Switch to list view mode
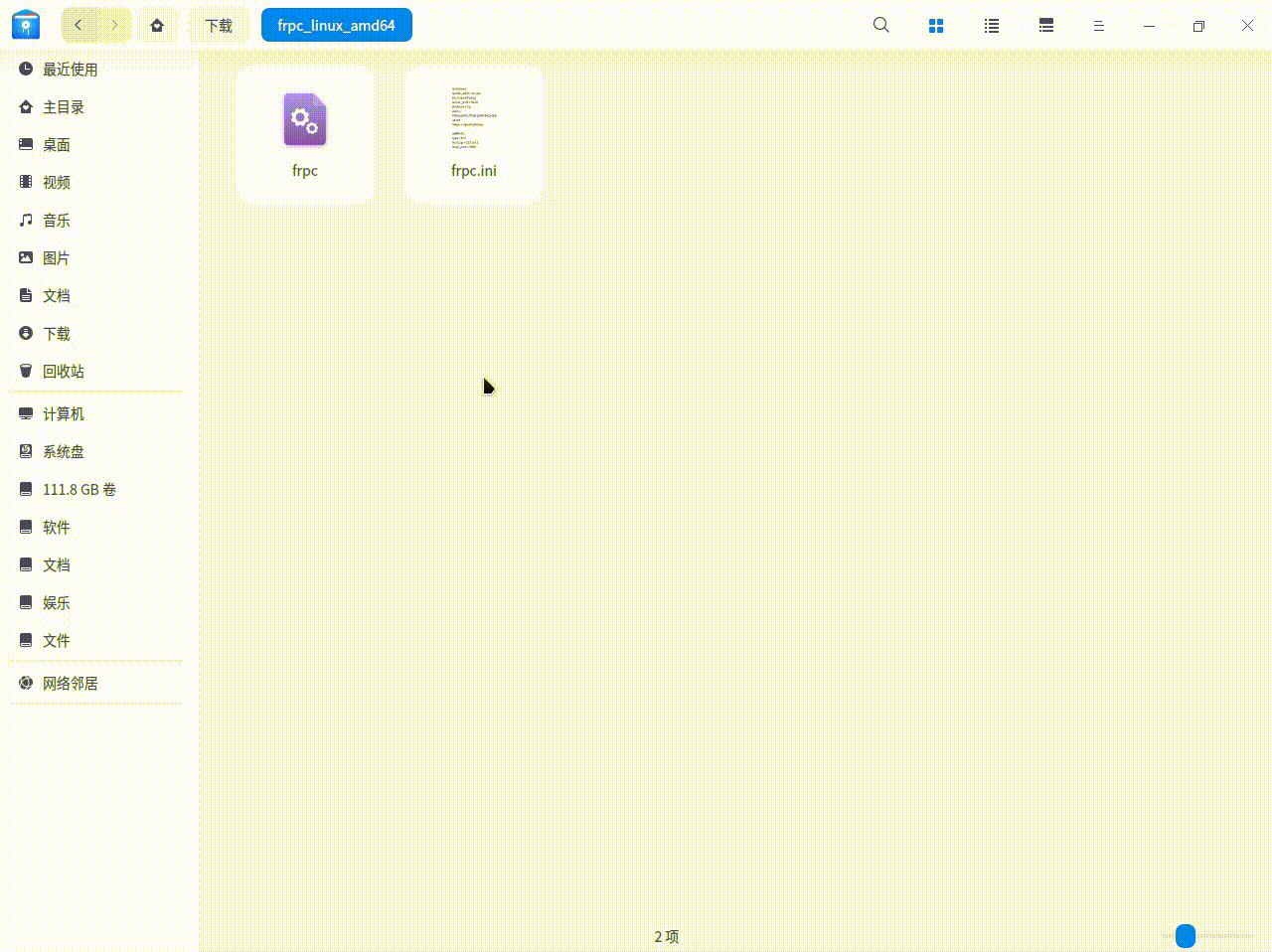 991,26
